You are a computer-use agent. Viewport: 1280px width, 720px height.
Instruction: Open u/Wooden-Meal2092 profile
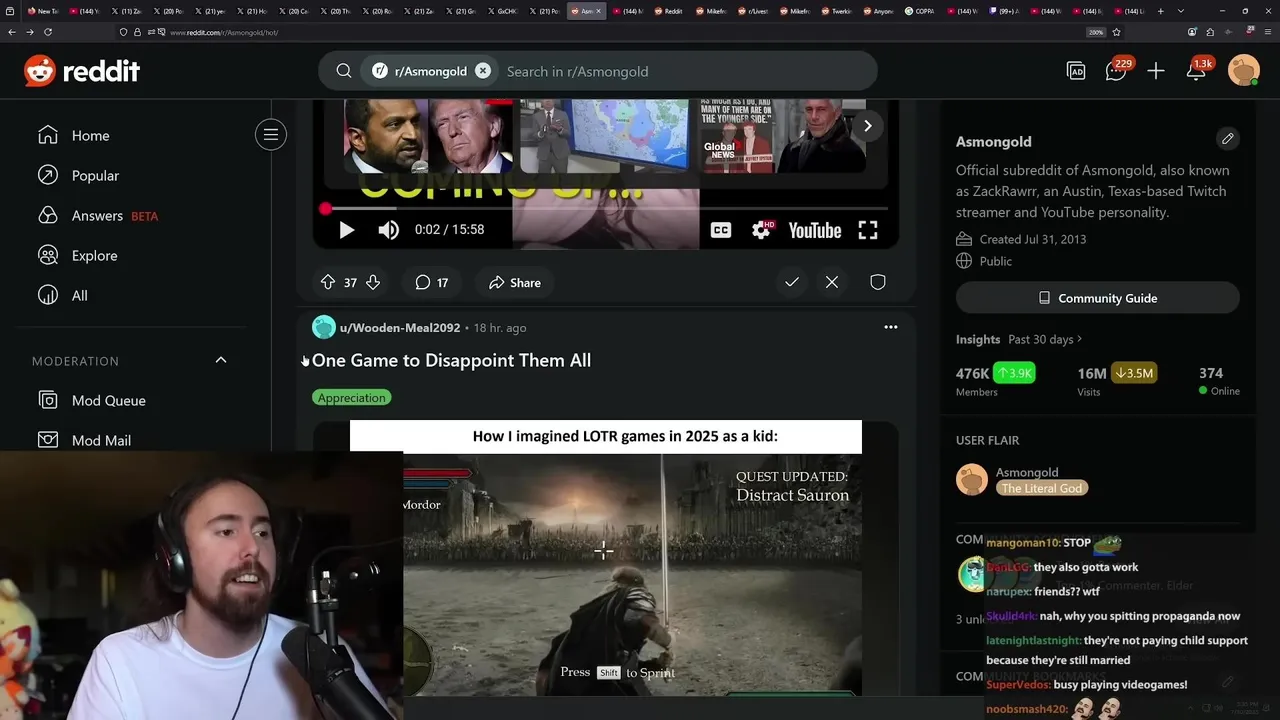click(400, 327)
